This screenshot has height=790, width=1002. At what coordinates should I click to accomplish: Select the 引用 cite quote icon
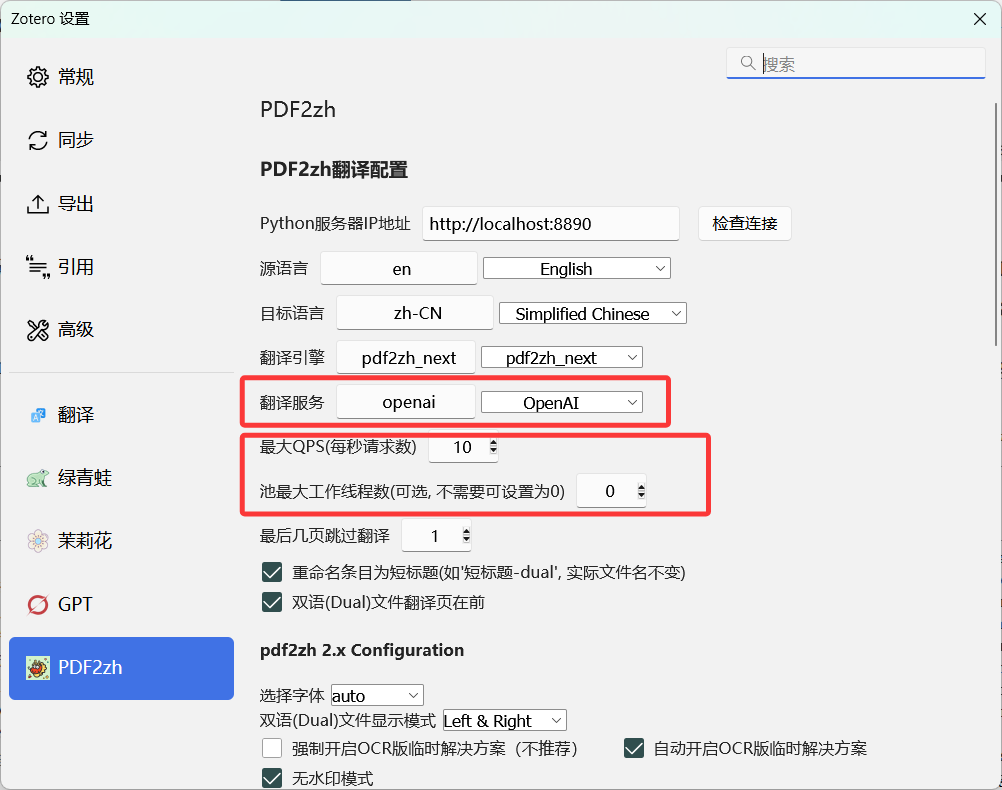38,267
